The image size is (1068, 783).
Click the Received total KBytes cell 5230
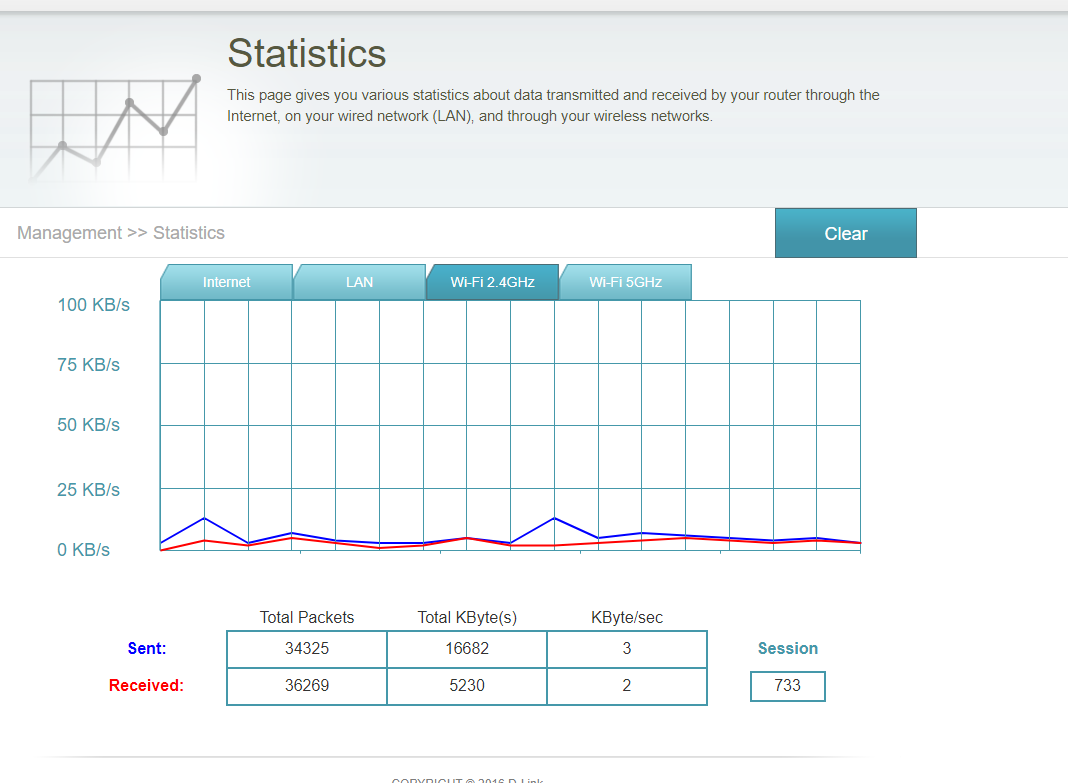click(x=467, y=686)
